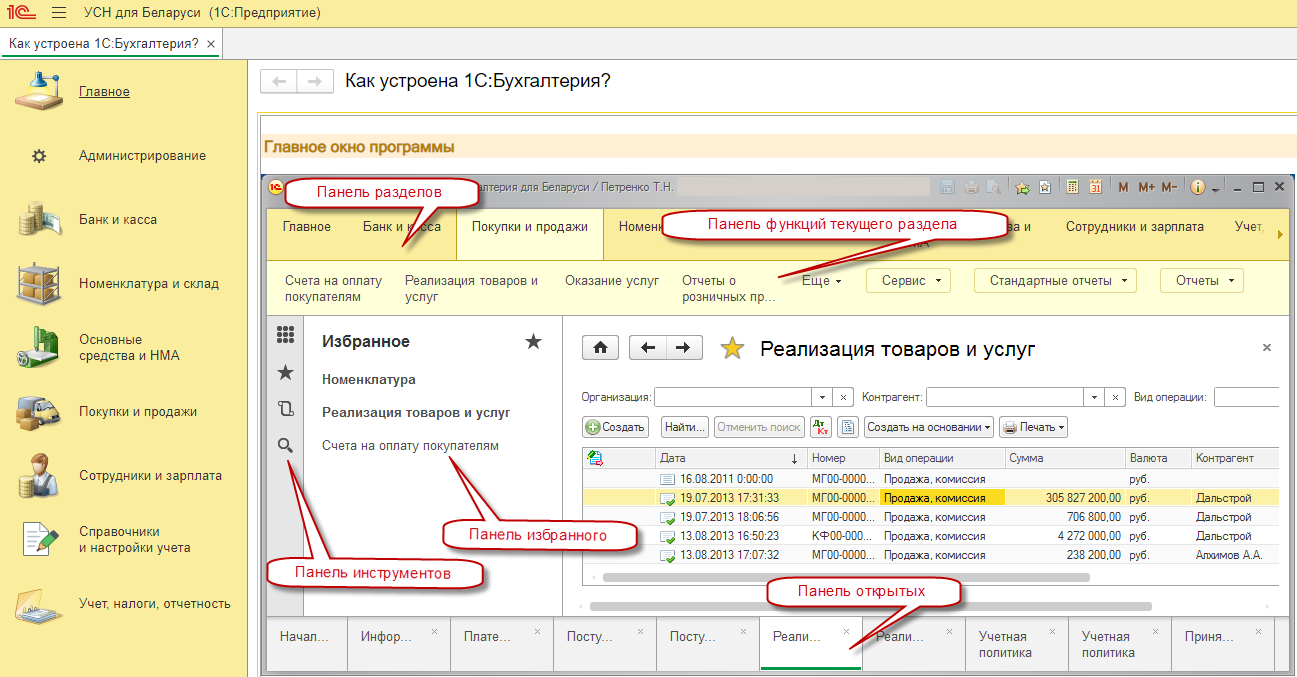Select the Оказание услуг command
This screenshot has height=677, width=1297.
tap(612, 281)
